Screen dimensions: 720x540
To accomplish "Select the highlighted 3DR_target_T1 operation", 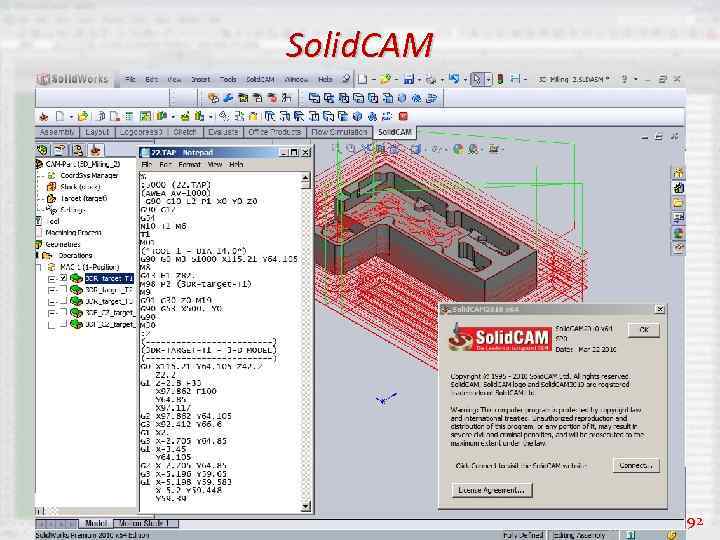I will coord(109,278).
